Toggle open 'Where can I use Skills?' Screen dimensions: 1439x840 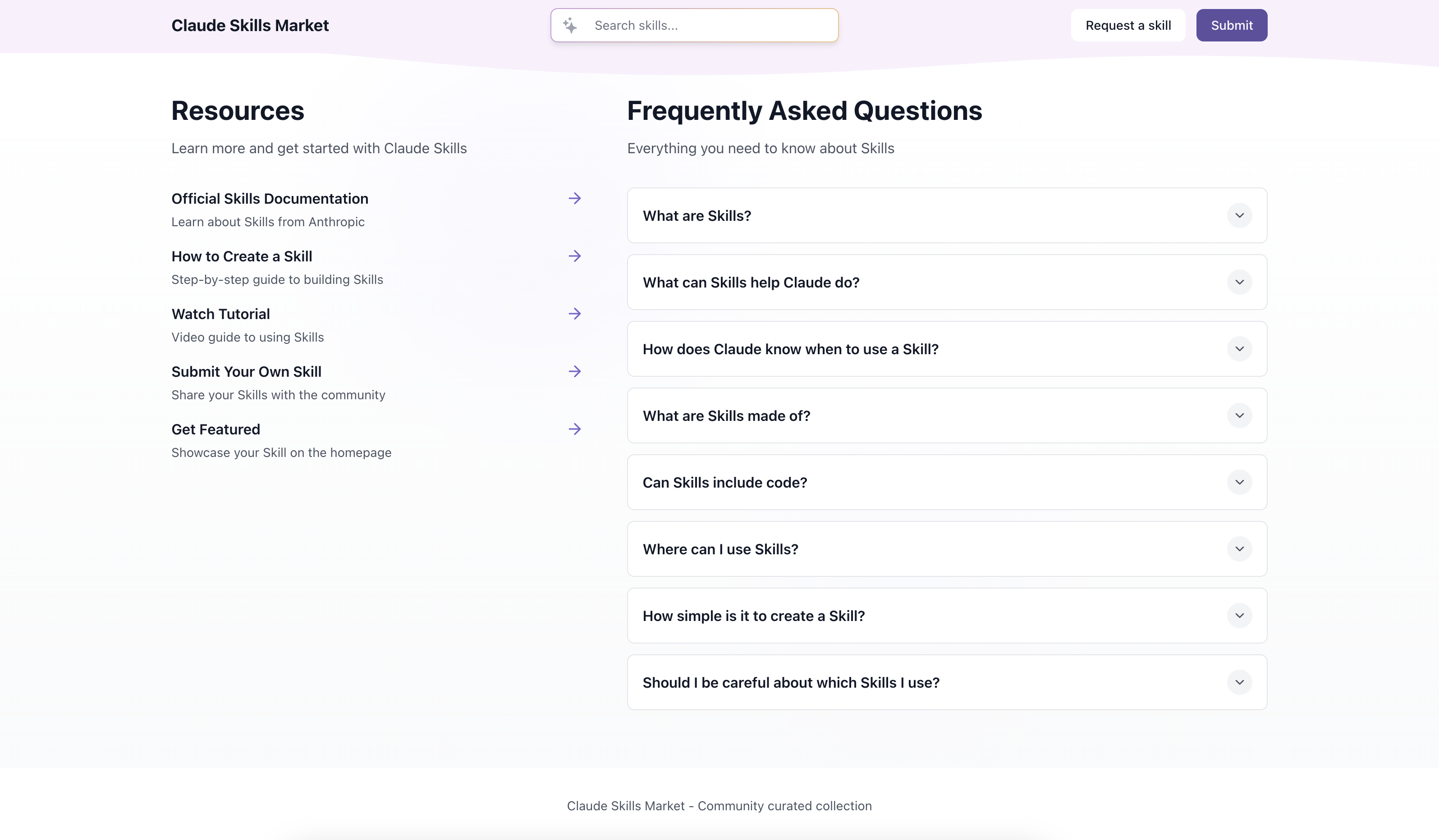tap(1239, 549)
